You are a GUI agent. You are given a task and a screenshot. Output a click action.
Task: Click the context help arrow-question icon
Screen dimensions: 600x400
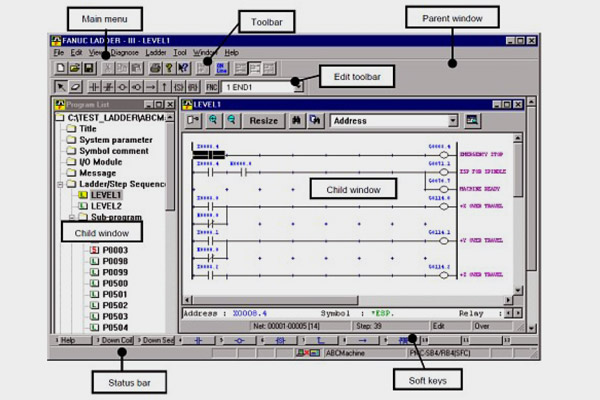183,68
